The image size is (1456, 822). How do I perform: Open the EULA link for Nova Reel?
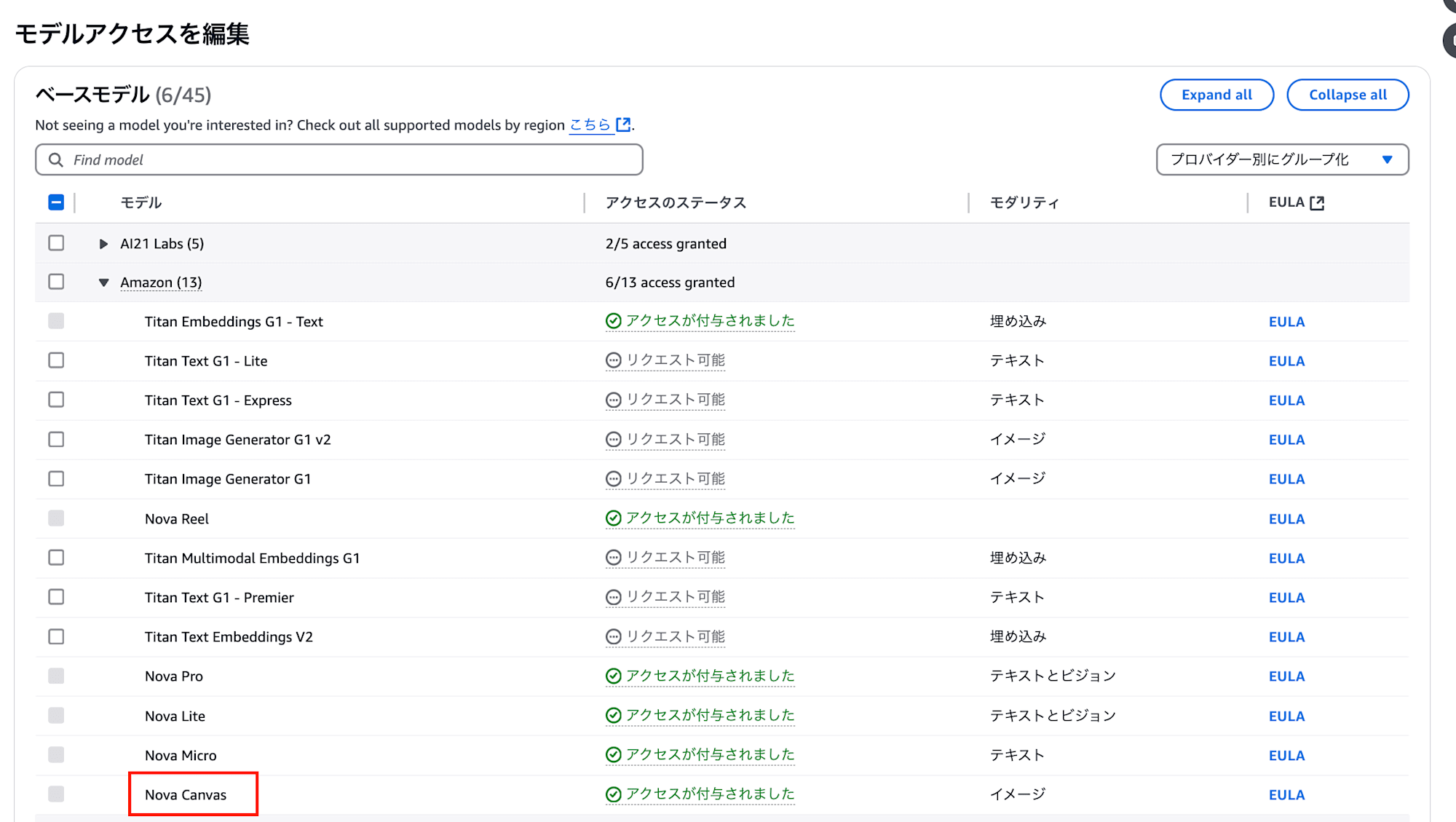click(1286, 519)
